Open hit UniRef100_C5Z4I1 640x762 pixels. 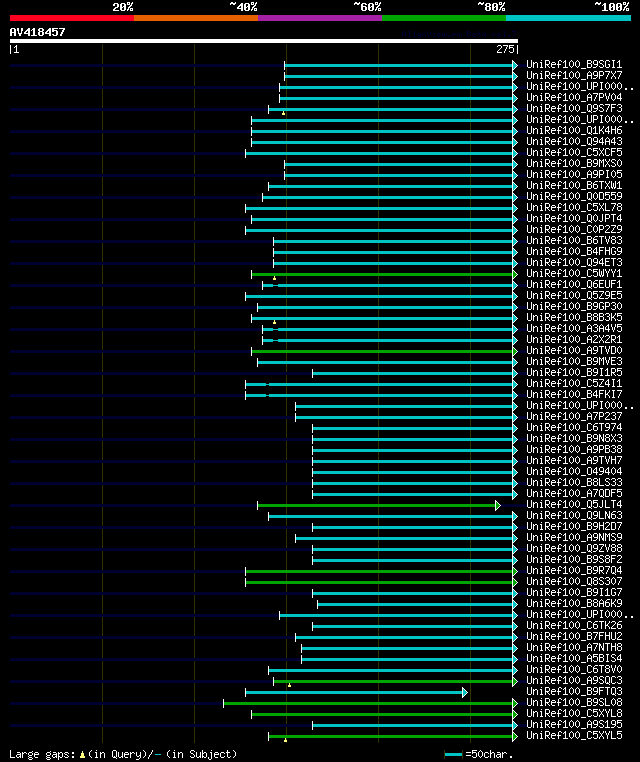click(x=574, y=383)
